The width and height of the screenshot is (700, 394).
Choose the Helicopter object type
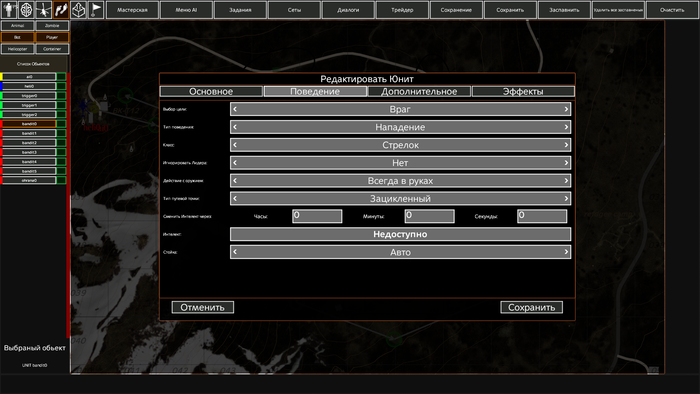point(17,49)
